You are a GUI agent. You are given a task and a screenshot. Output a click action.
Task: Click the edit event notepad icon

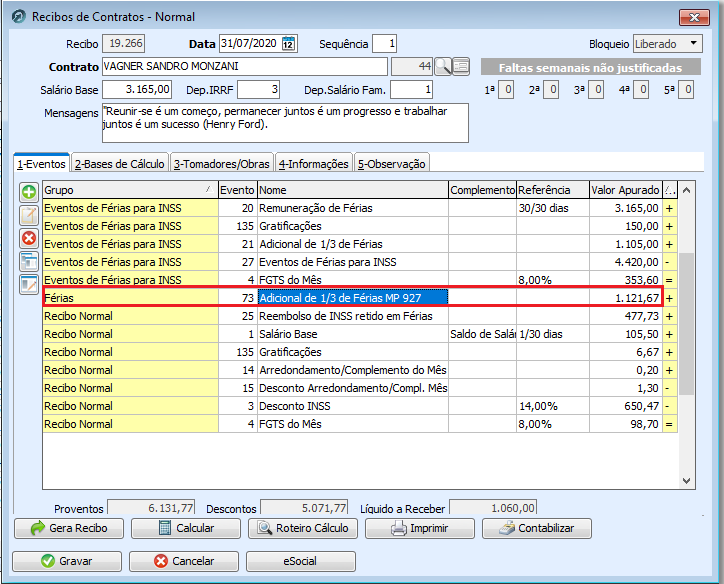click(29, 215)
